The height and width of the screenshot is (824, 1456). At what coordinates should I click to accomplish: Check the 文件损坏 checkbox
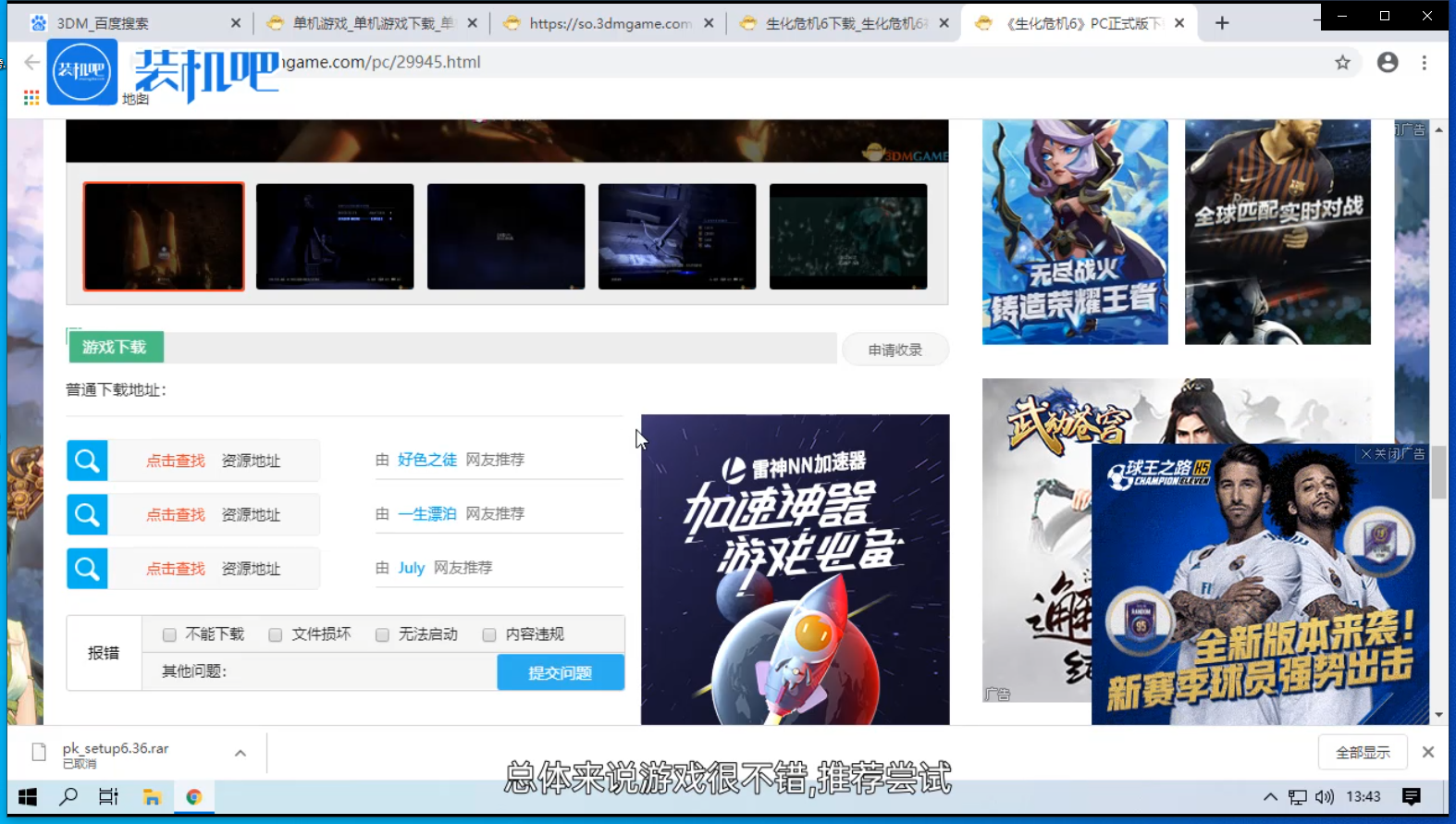276,634
